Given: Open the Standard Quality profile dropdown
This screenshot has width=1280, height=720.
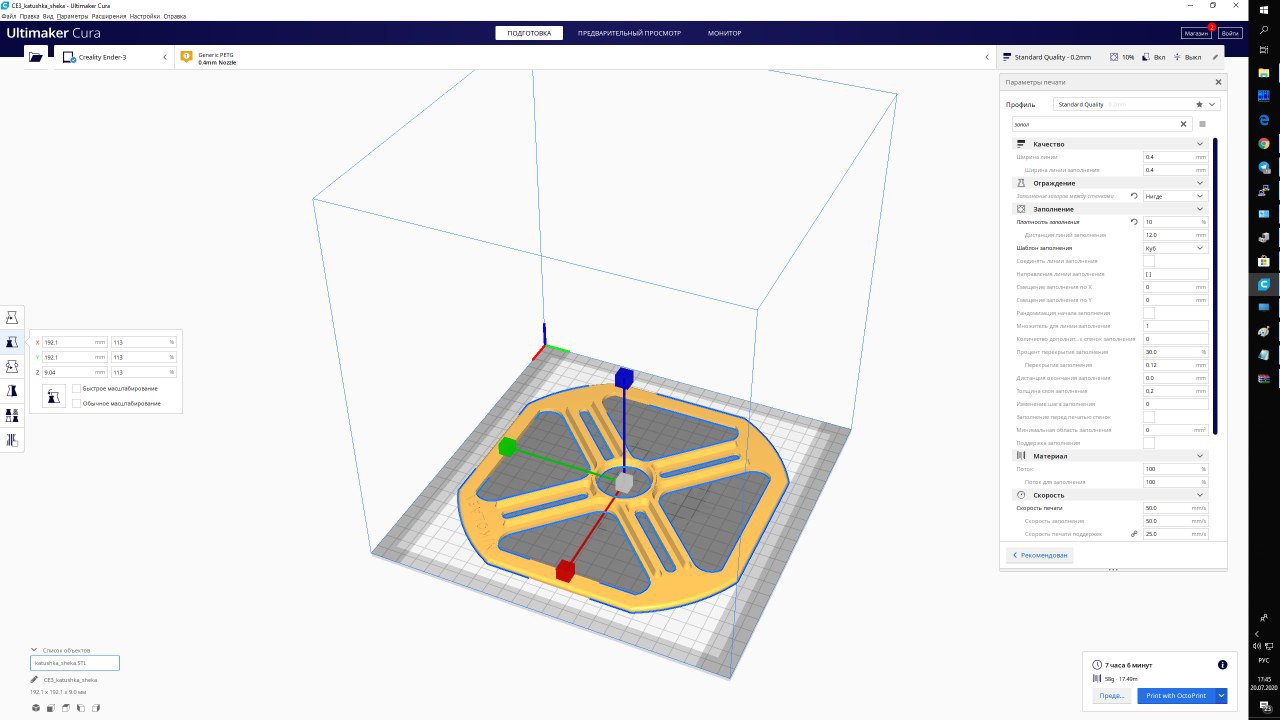Looking at the screenshot, I should [x=1138, y=104].
